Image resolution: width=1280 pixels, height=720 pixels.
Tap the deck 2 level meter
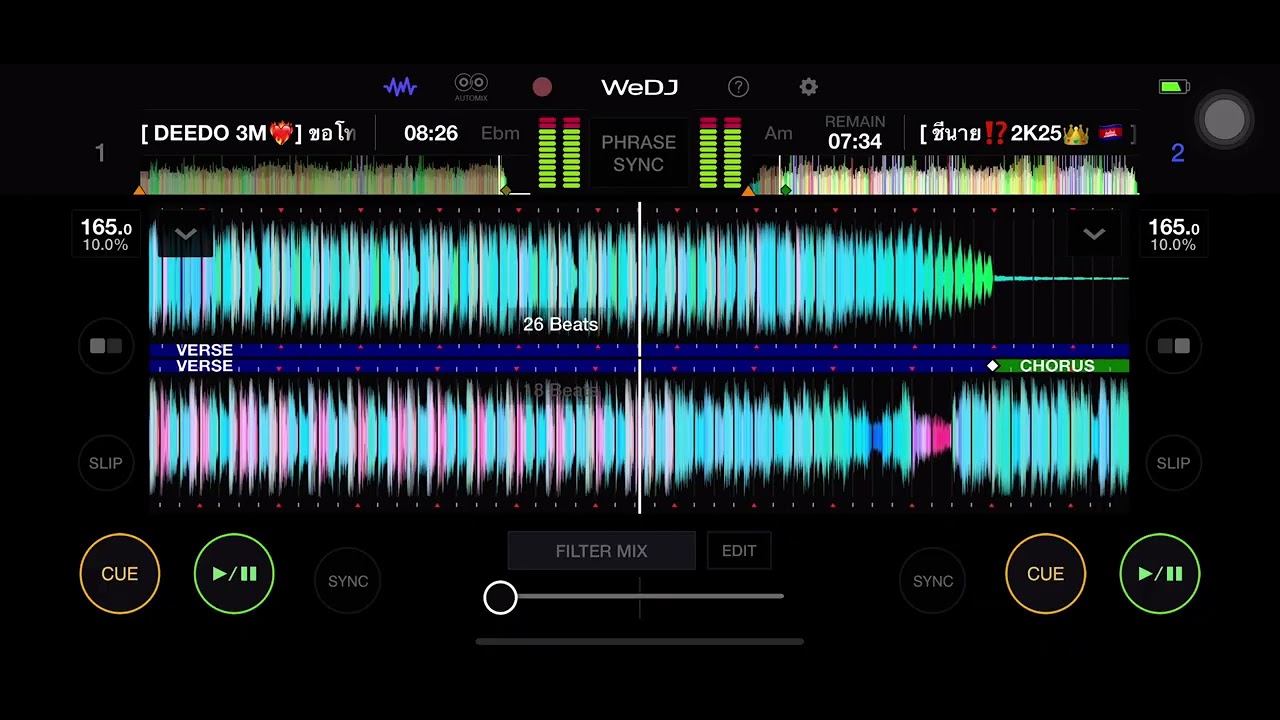click(720, 152)
